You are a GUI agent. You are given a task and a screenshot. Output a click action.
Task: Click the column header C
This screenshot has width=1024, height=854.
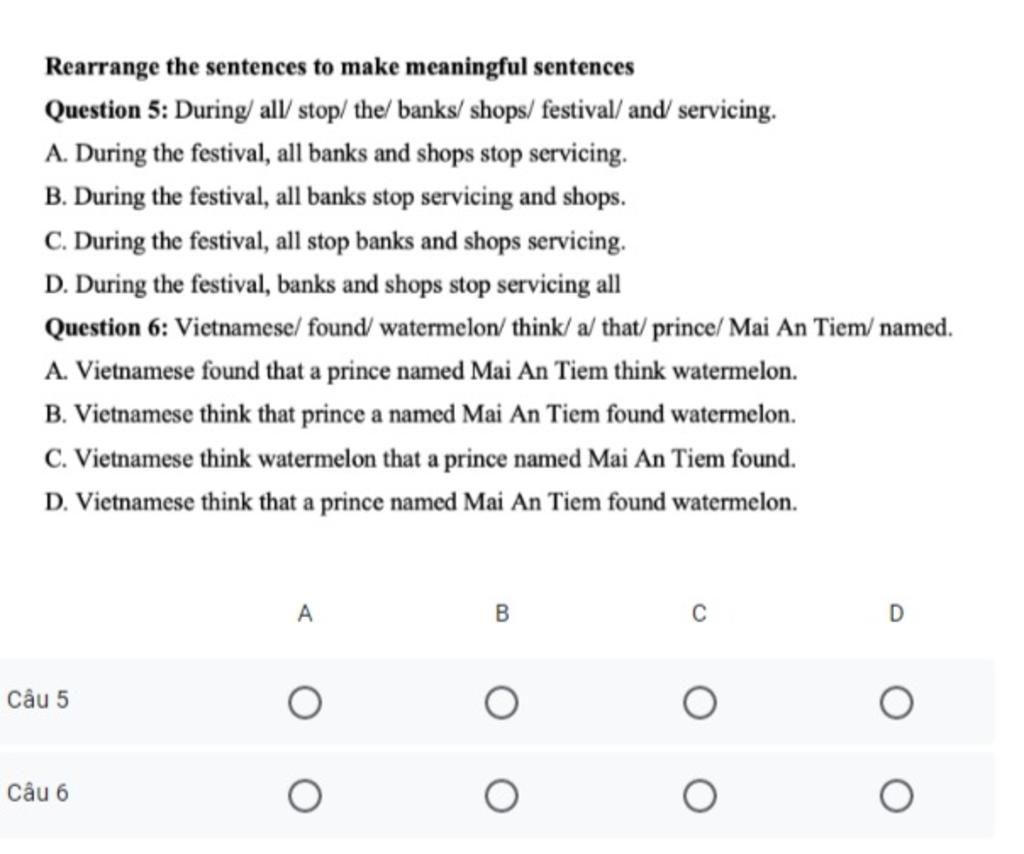point(699,614)
